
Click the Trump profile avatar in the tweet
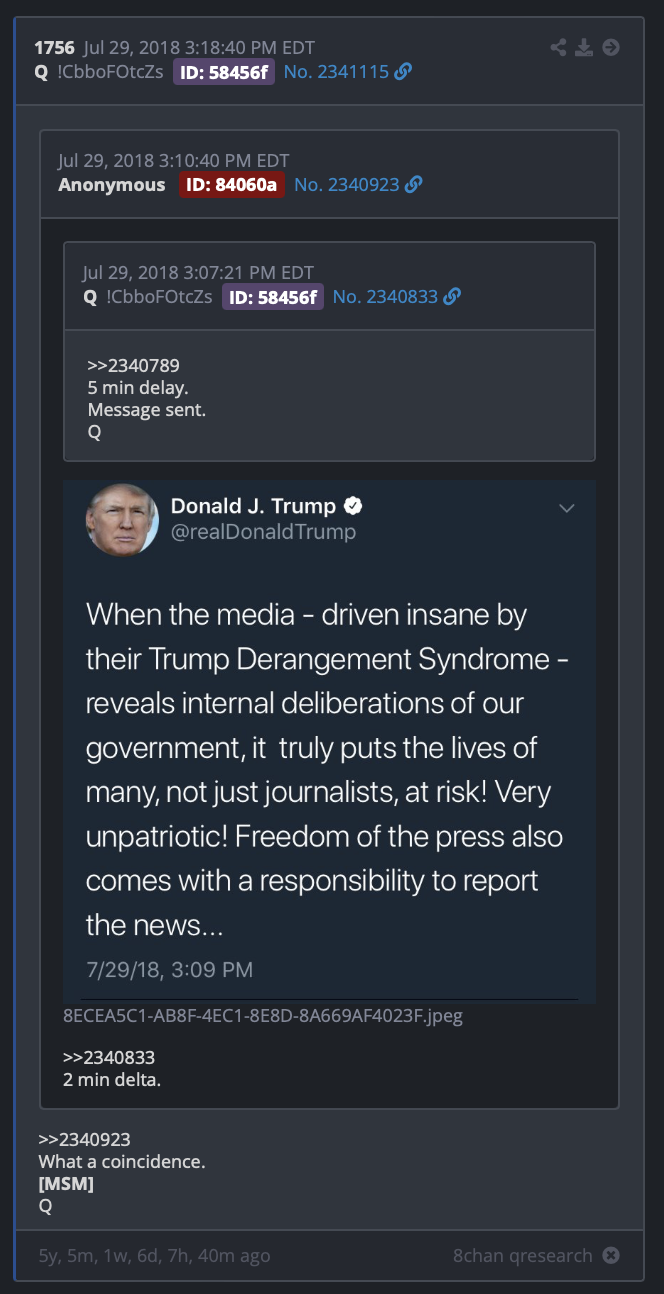[122, 520]
